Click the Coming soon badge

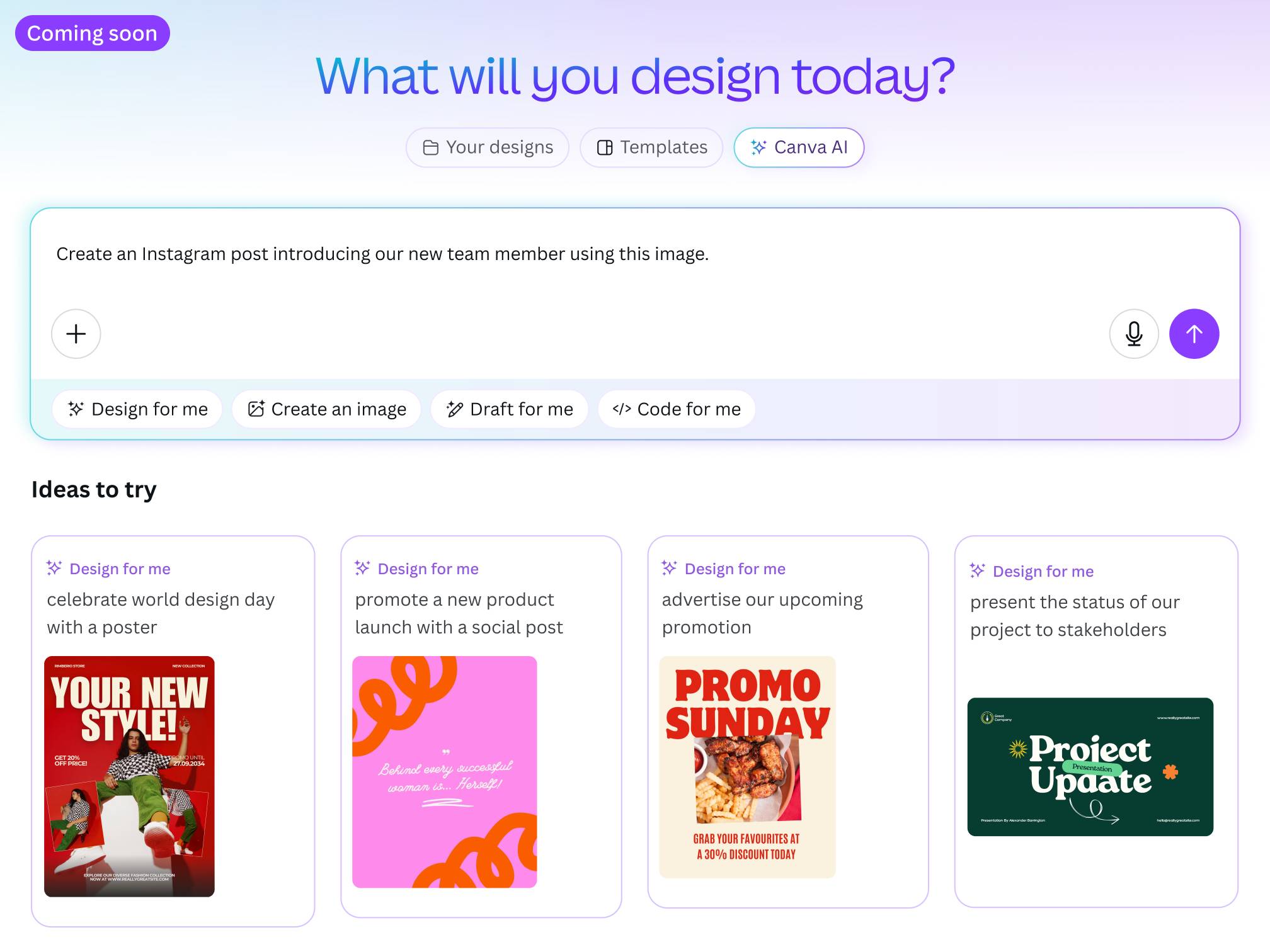tap(91, 33)
